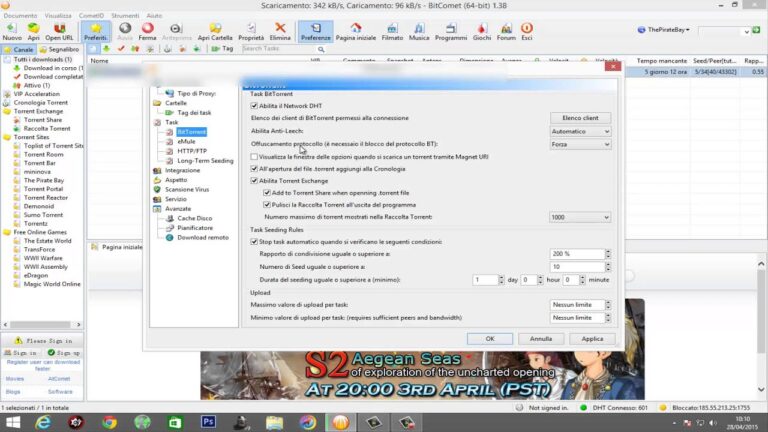Adjust Numero di Seed spinner
This screenshot has width=768, height=432.
[x=608, y=267]
